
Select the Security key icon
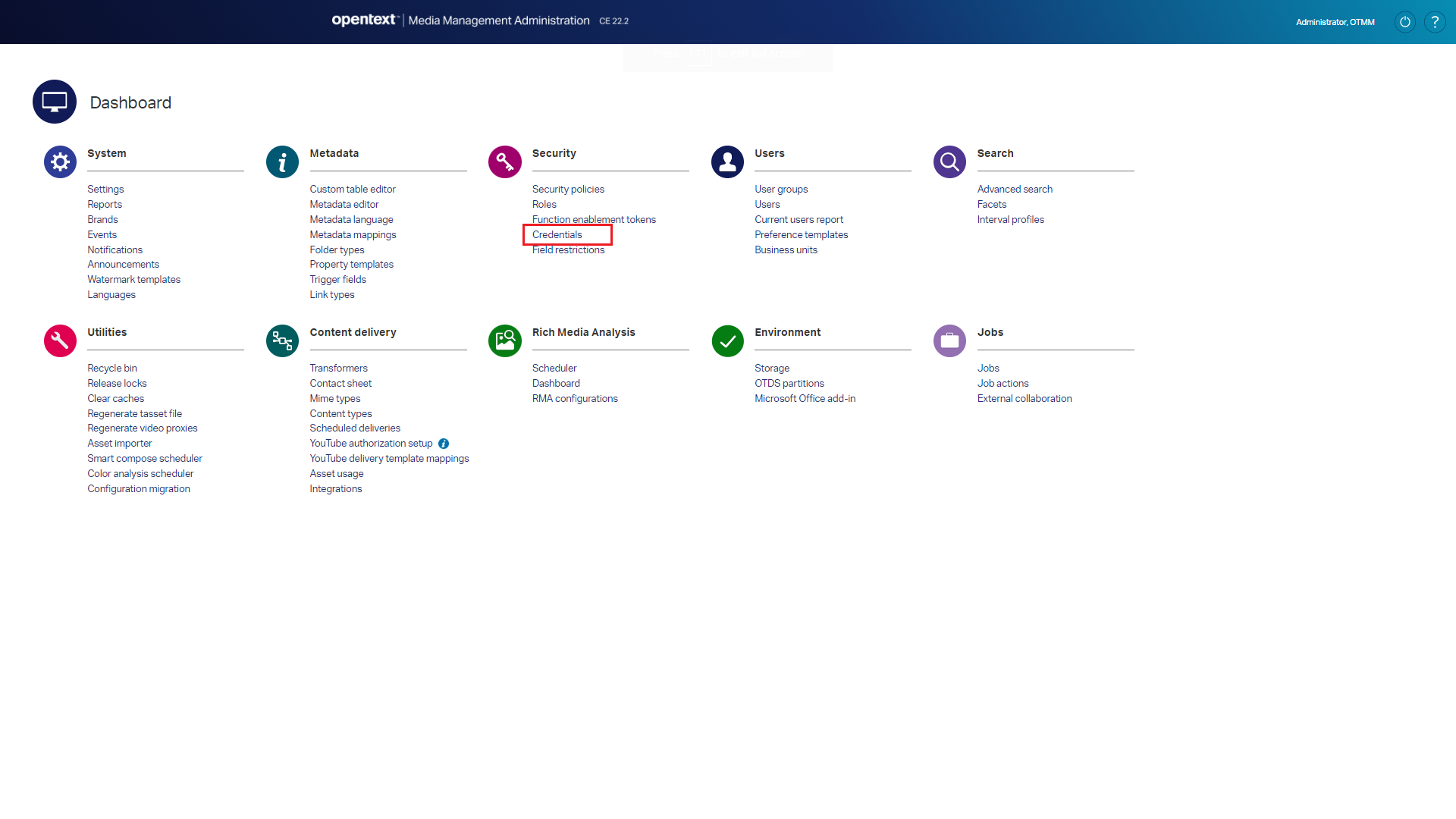(x=504, y=162)
